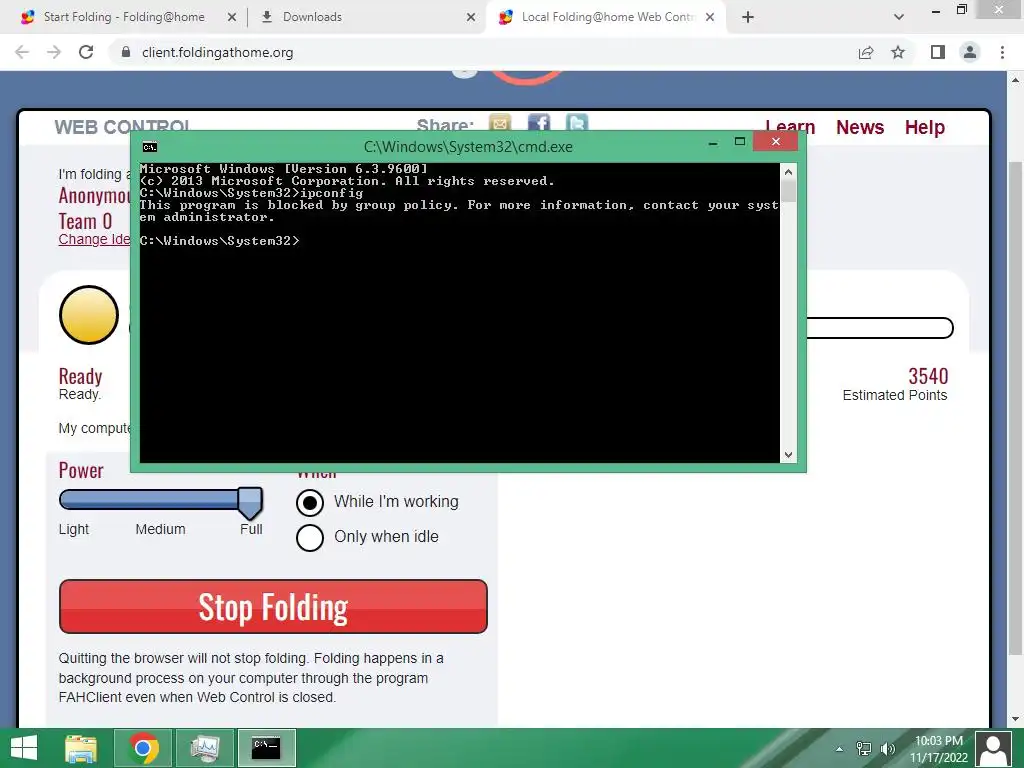Open volume tray icon
This screenshot has height=768, width=1024.
click(x=888, y=748)
